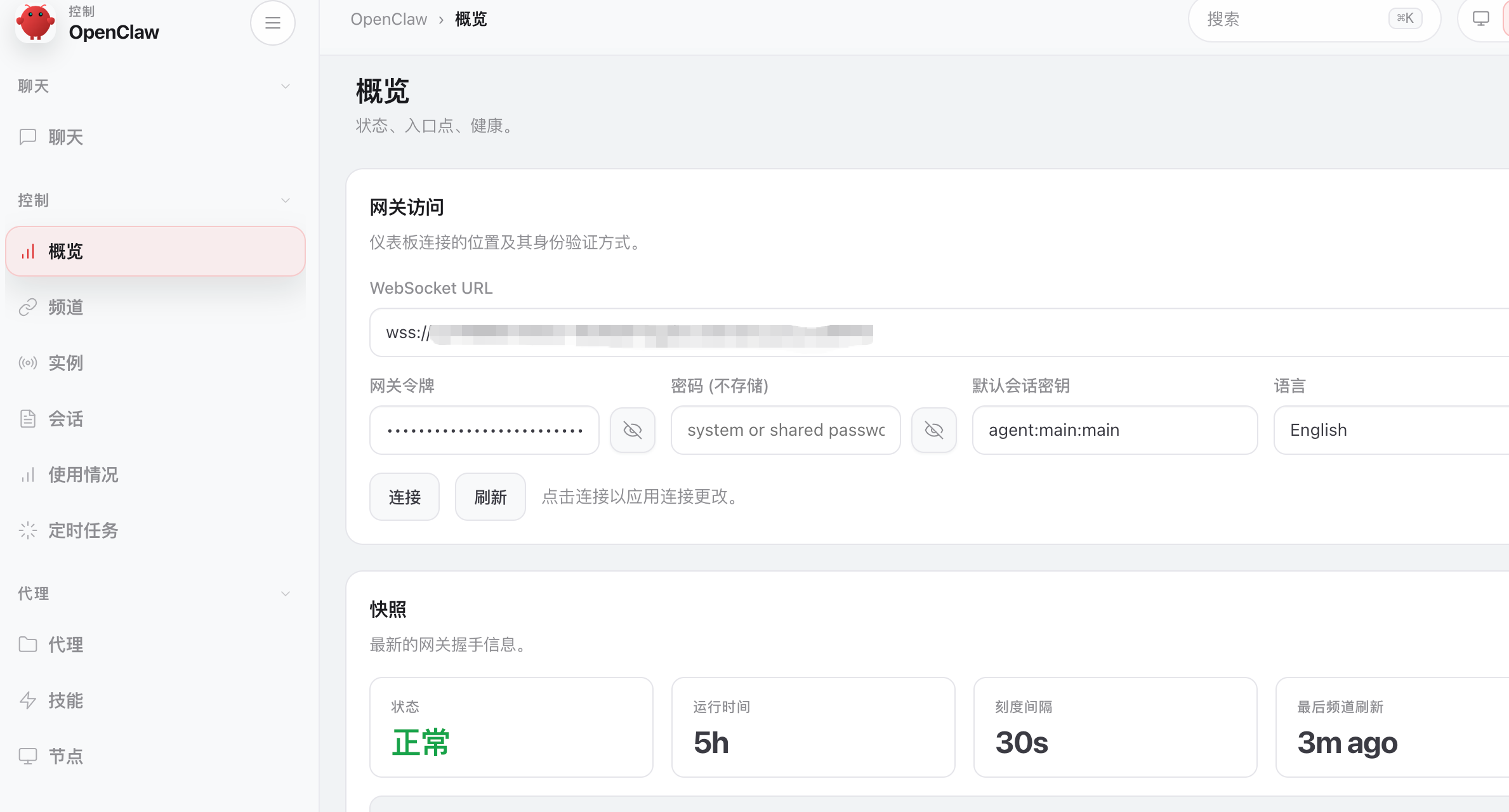Open 定时任务 in the sidebar
Viewport: 1509px width, 812px height.
pyautogui.click(x=83, y=530)
